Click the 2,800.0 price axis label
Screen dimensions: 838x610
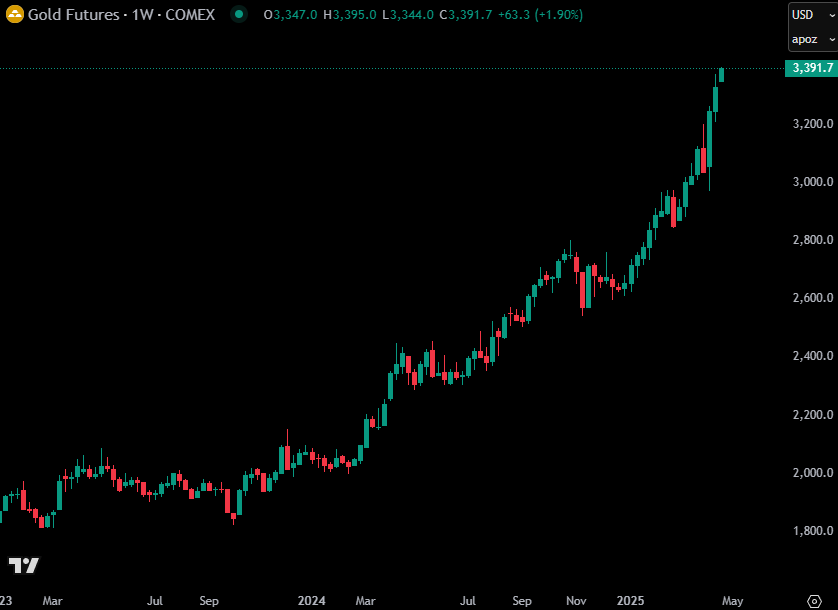point(813,240)
